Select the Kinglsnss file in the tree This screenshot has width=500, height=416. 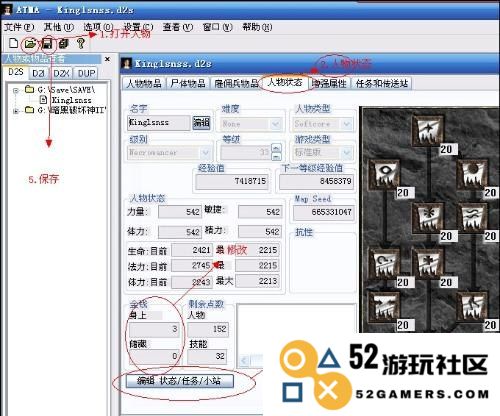71,100
